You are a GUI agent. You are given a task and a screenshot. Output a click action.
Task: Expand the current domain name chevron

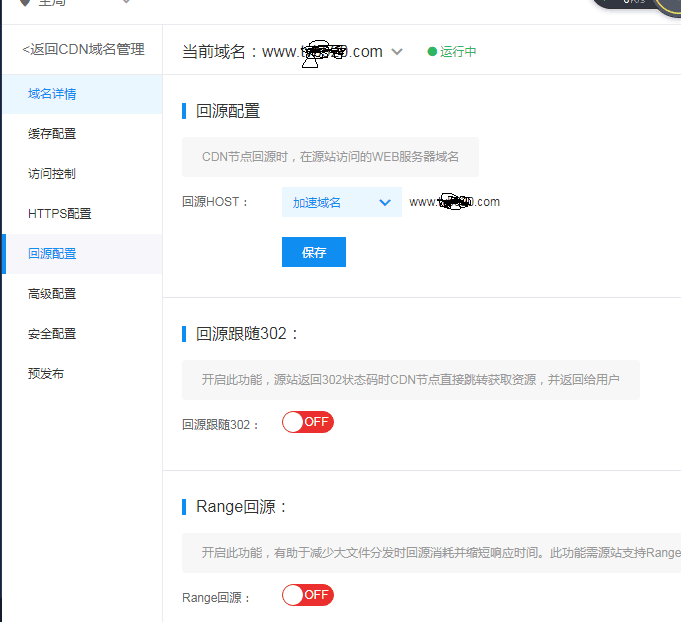pyautogui.click(x=397, y=52)
